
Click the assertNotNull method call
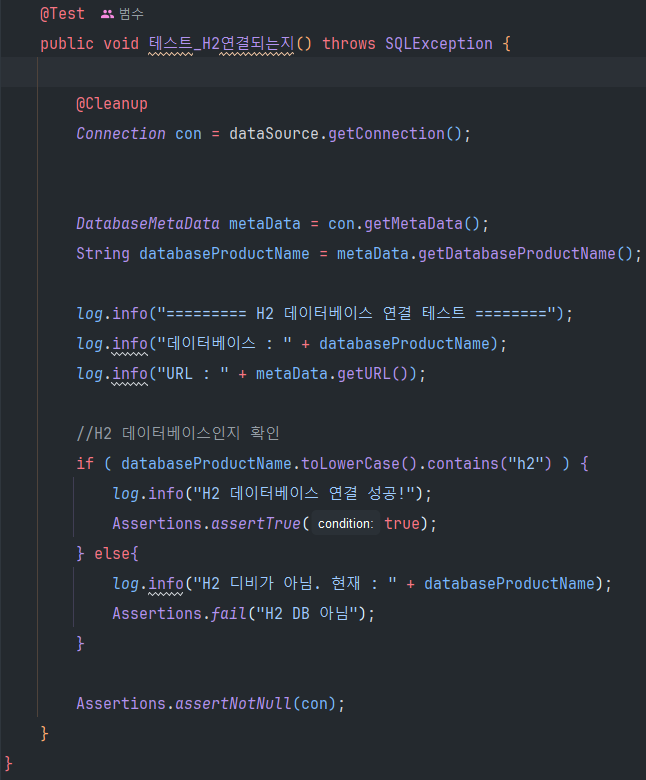click(233, 704)
